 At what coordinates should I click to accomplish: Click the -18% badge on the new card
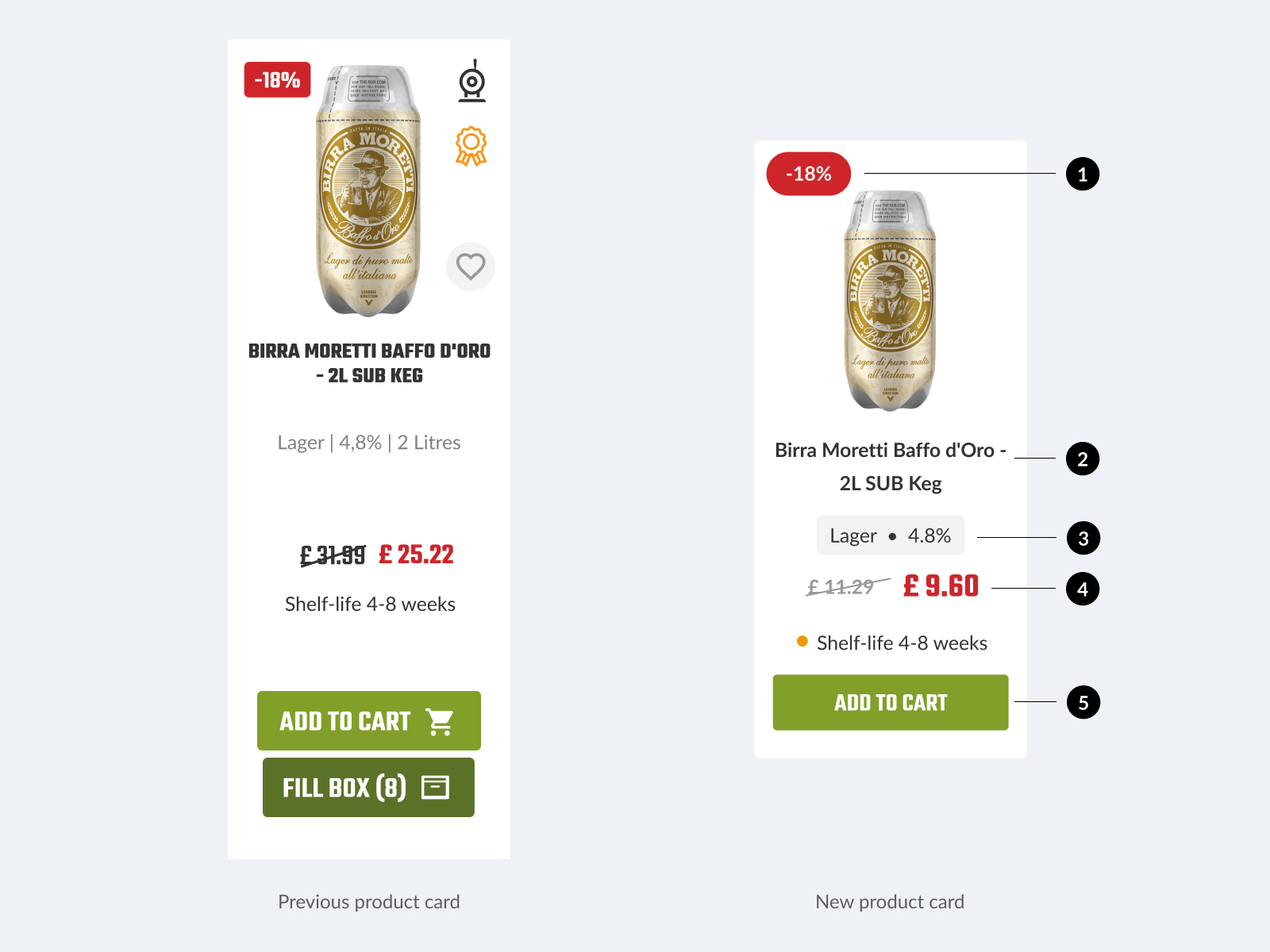tap(808, 174)
